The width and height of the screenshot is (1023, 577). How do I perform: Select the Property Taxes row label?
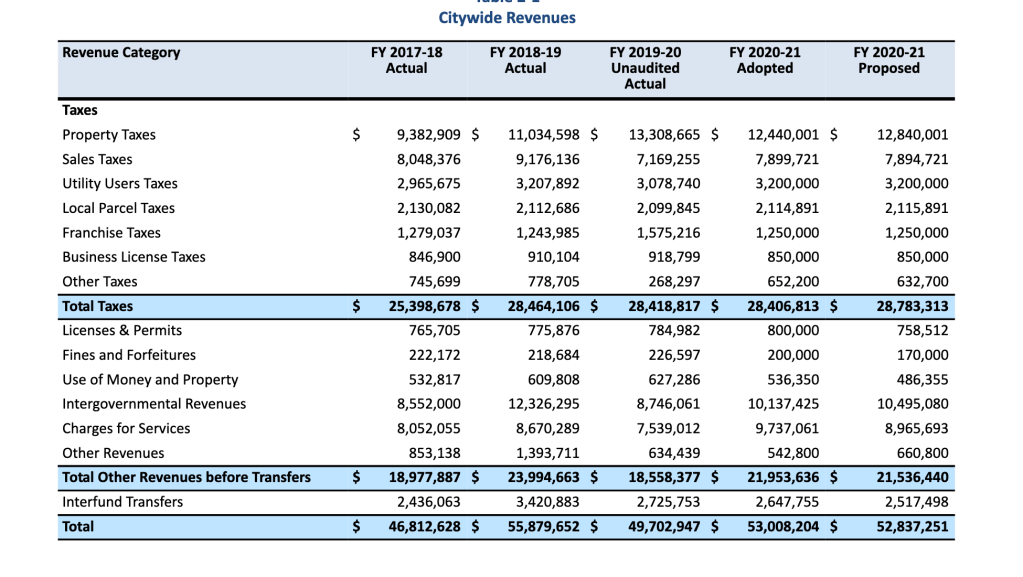click(x=109, y=135)
